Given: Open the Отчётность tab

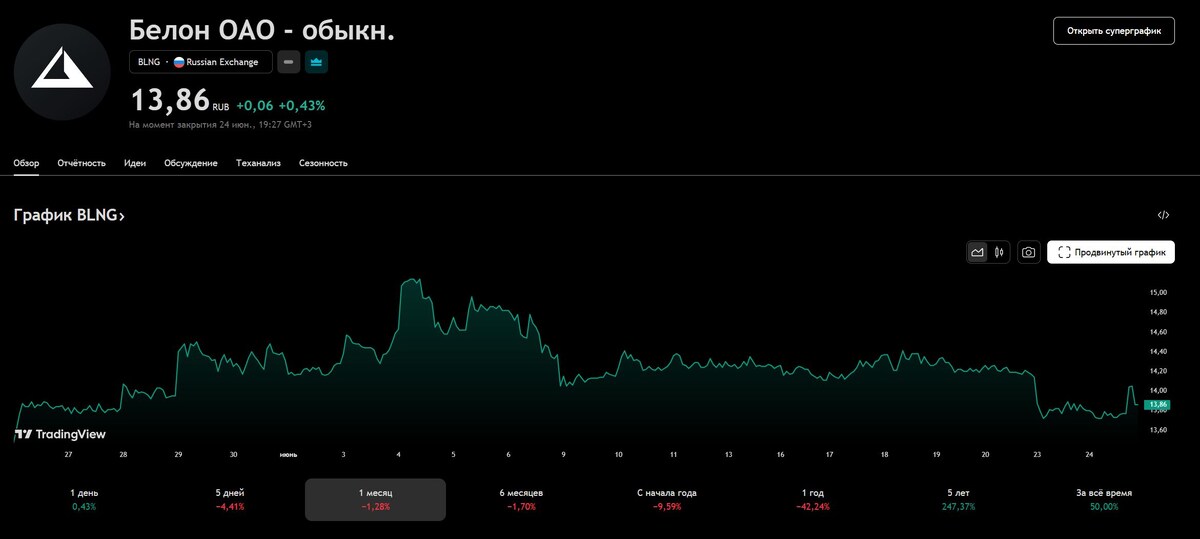Looking at the screenshot, I should pos(82,163).
